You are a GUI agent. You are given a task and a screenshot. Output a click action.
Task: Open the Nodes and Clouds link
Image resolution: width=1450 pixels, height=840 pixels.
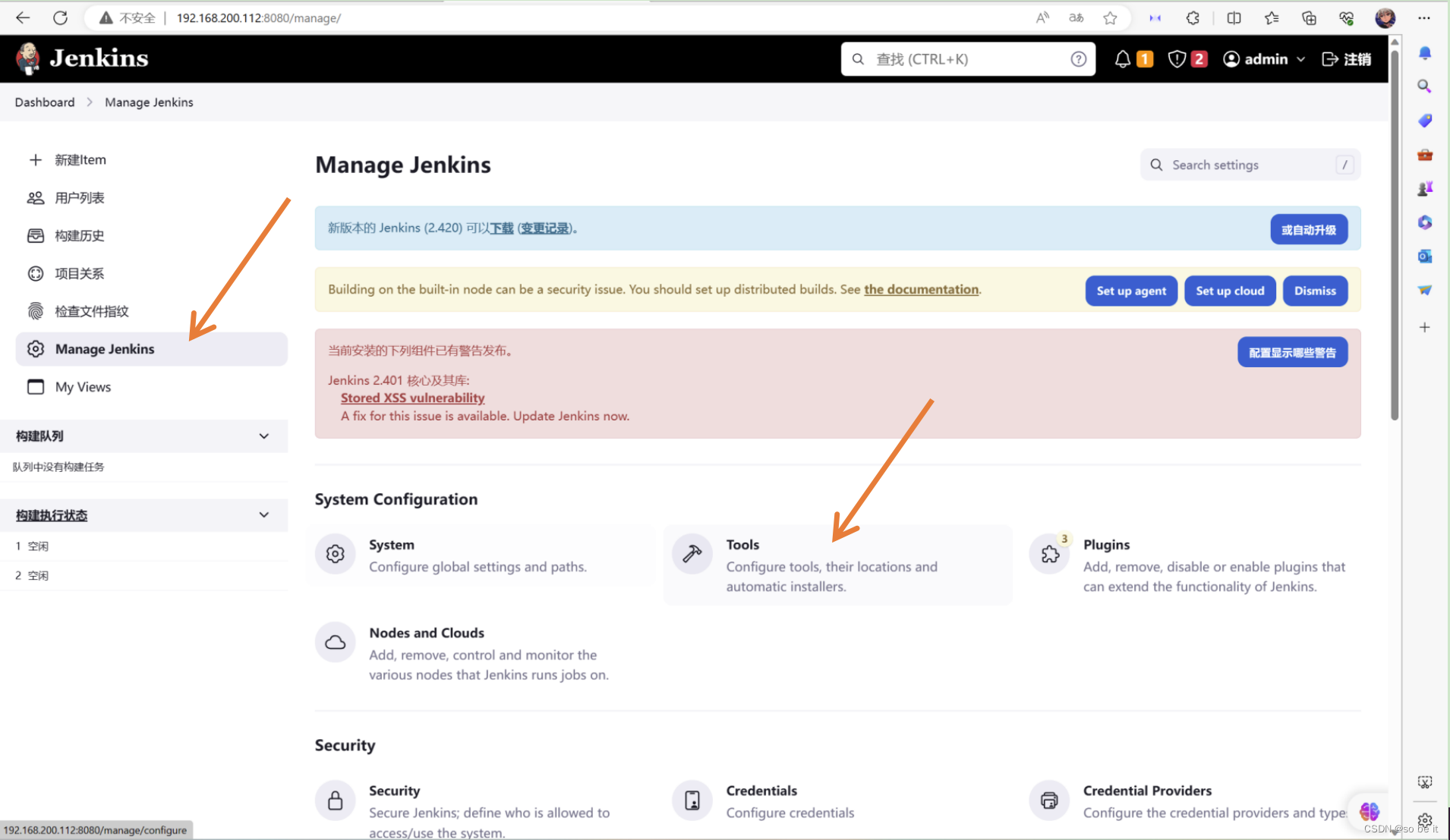tap(481, 653)
